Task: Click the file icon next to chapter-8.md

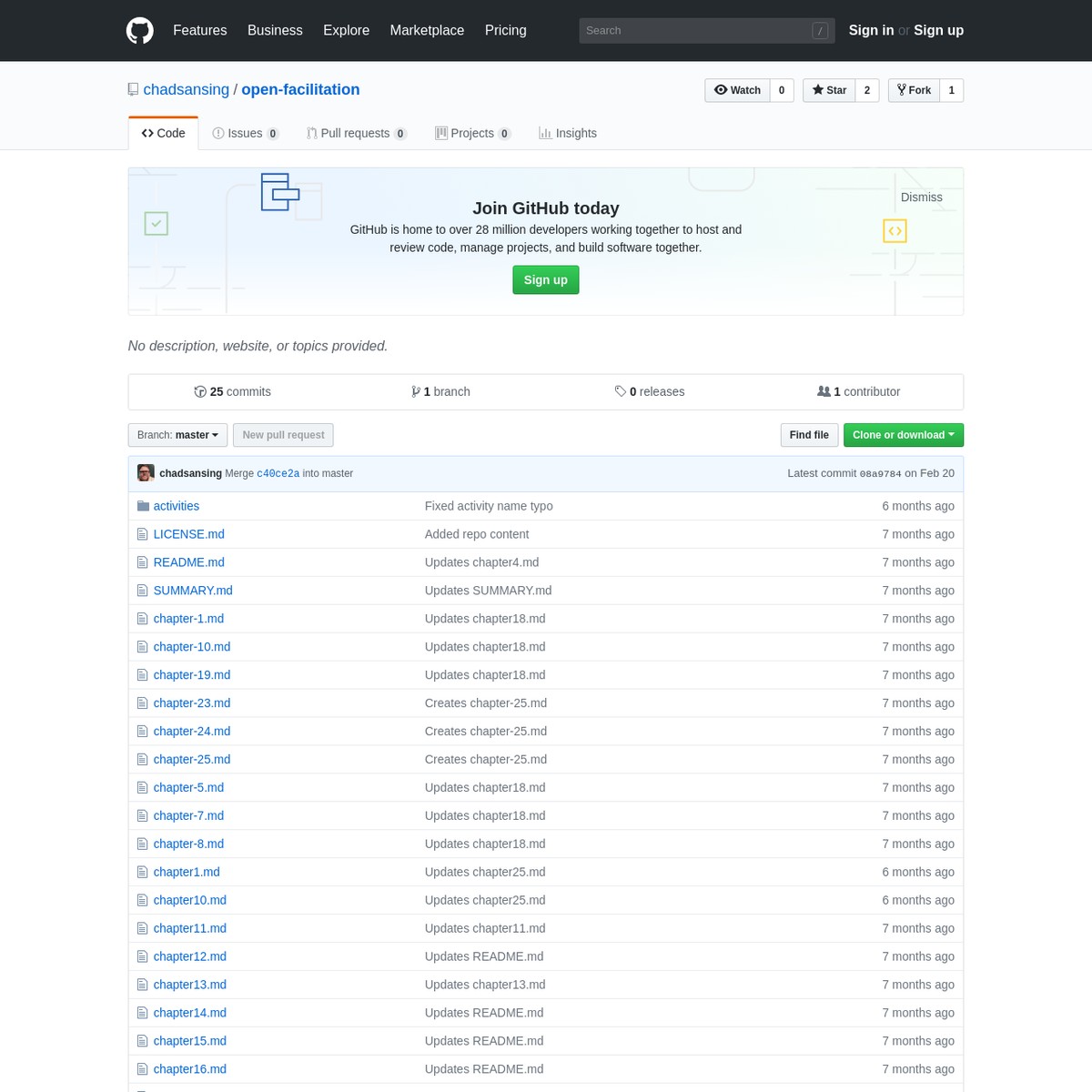Action: (x=142, y=844)
